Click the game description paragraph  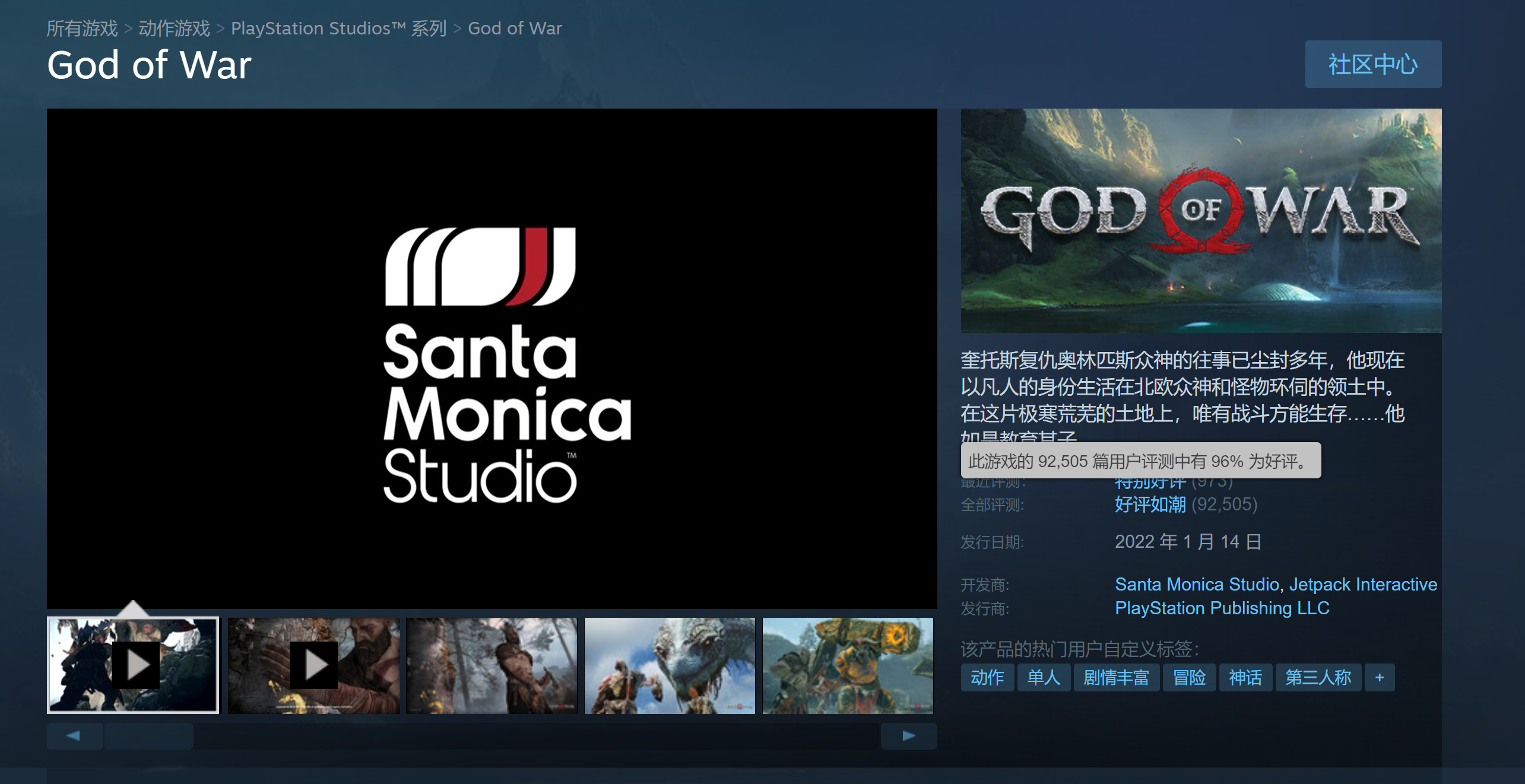coord(1182,395)
